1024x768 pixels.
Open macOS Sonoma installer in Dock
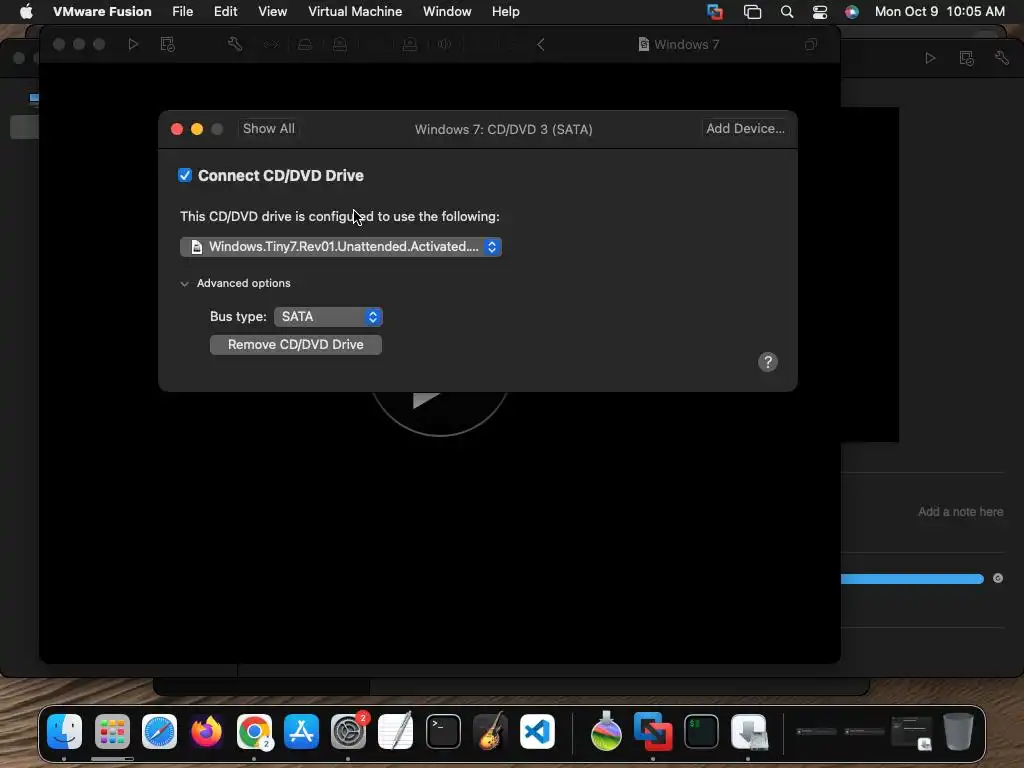point(606,731)
